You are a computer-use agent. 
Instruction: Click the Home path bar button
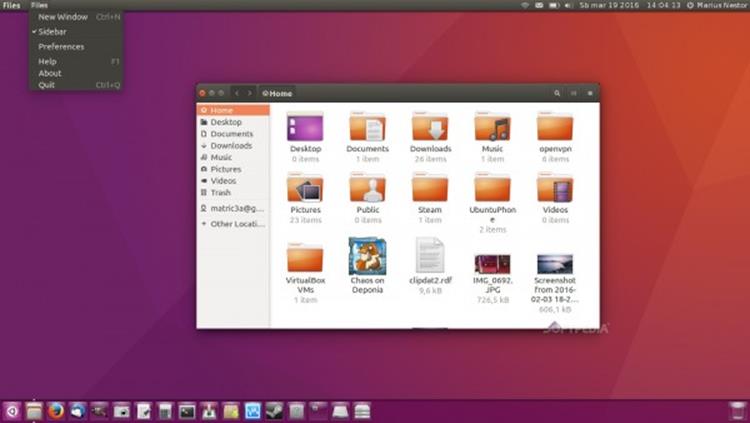coord(277,93)
